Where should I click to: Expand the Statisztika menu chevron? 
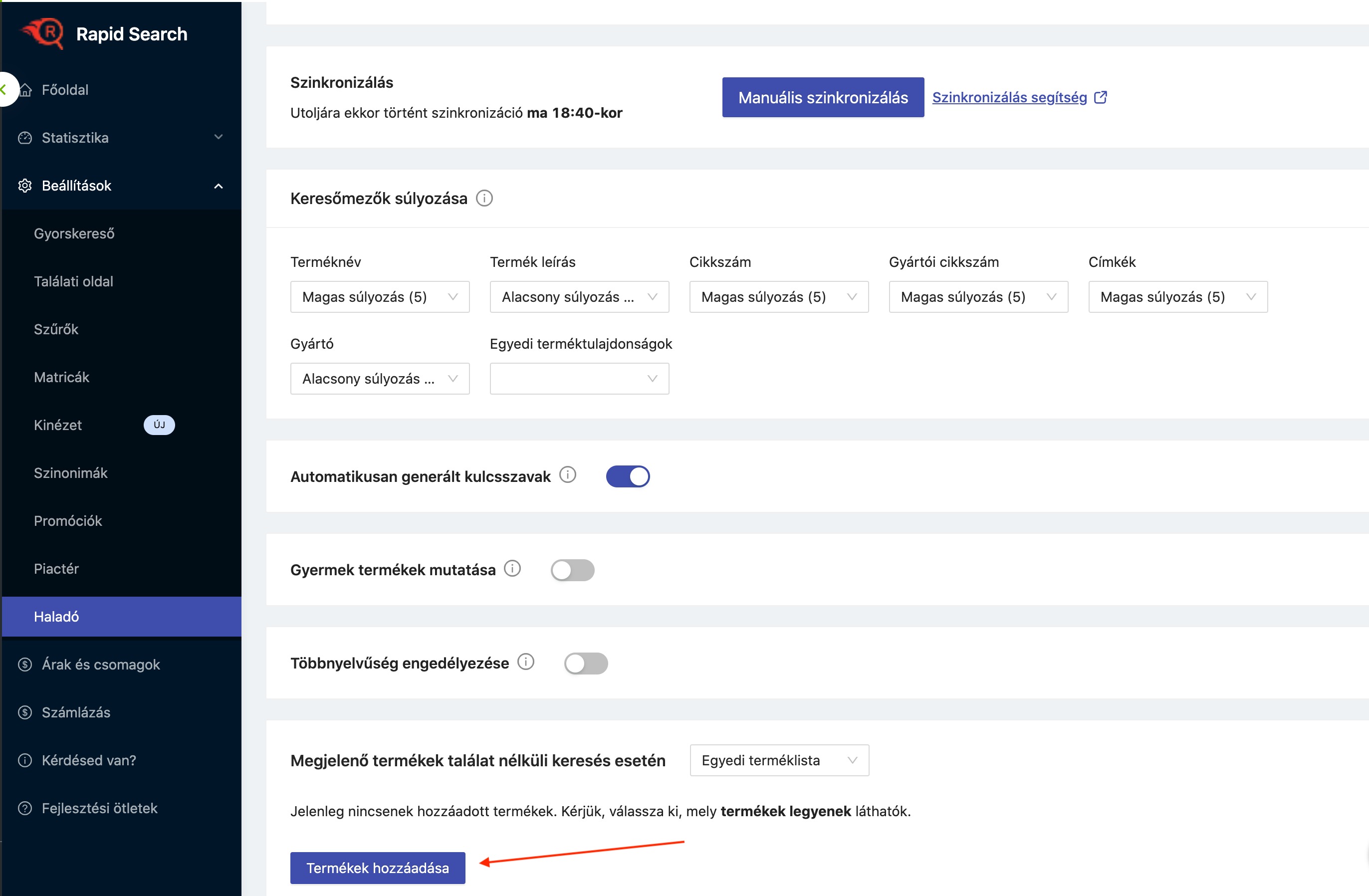[219, 138]
